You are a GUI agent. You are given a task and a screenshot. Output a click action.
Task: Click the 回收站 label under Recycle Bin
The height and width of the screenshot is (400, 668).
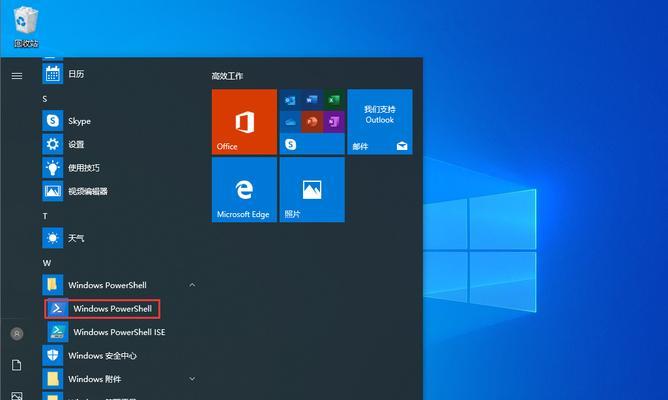[26, 43]
